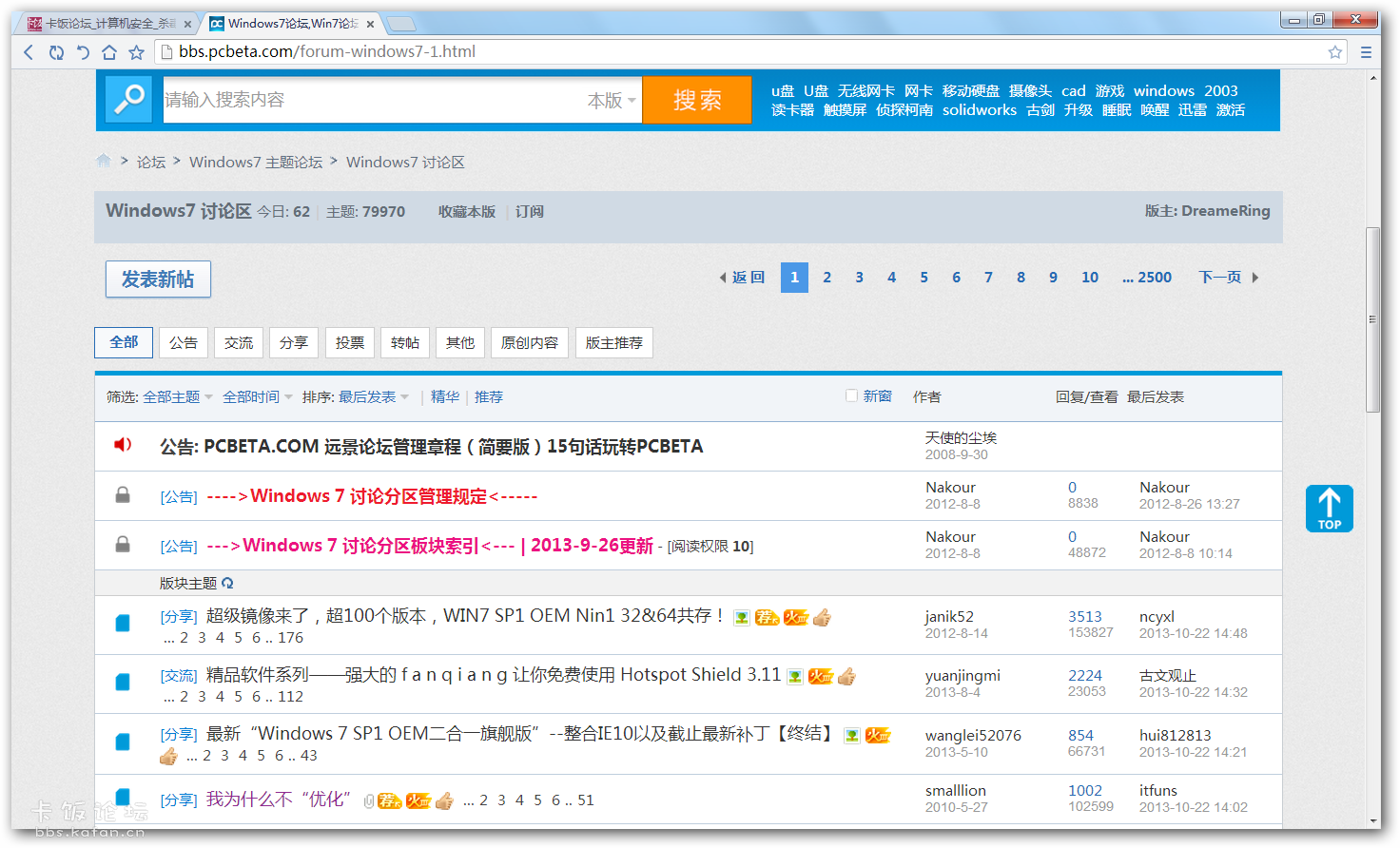Open the browser hamburger menu
This screenshot has width=1400, height=848.
[1366, 52]
